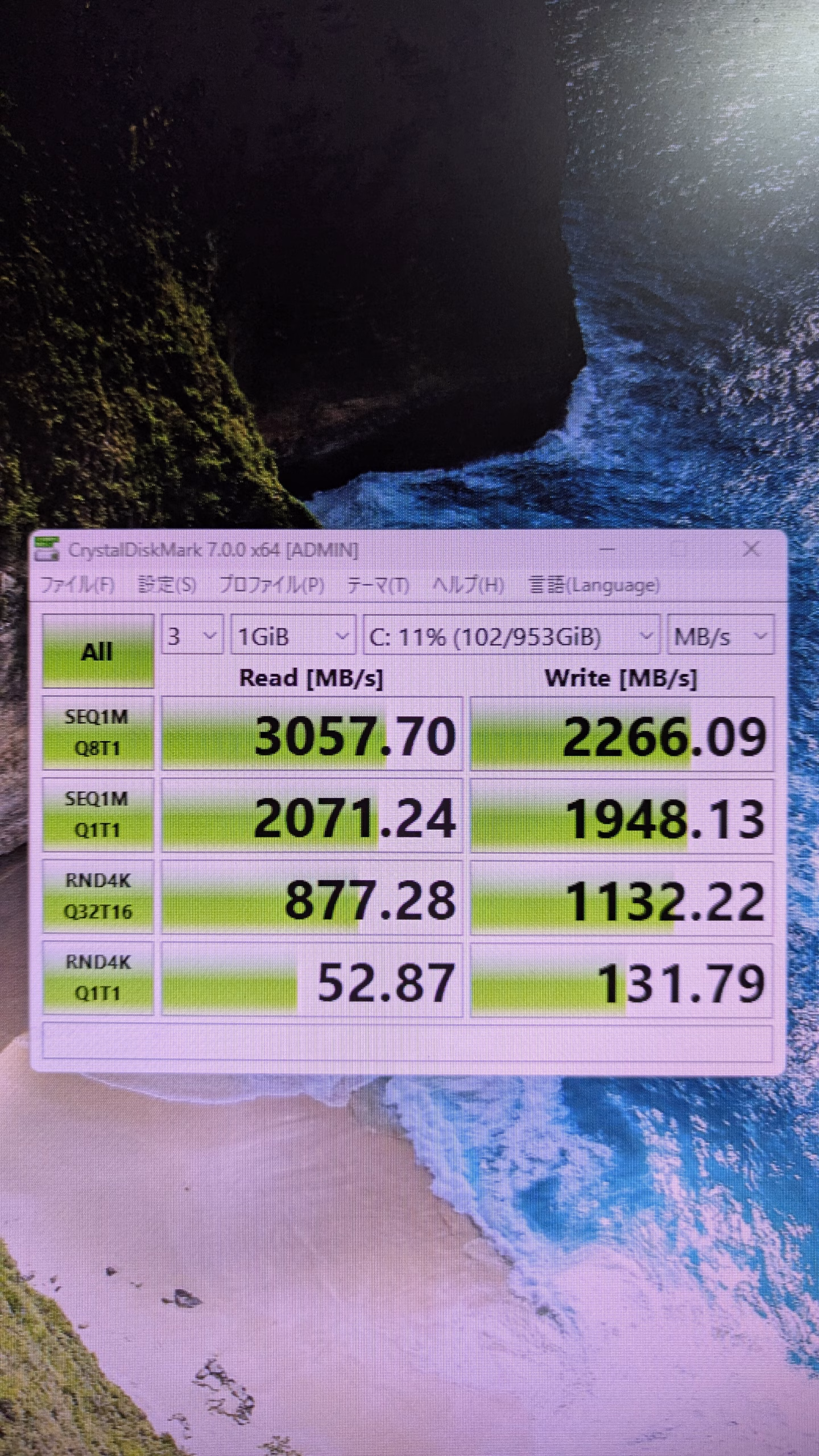The height and width of the screenshot is (1456, 819).
Task: Click the CrystalDiskMark title bar app icon
Action: 48,549
